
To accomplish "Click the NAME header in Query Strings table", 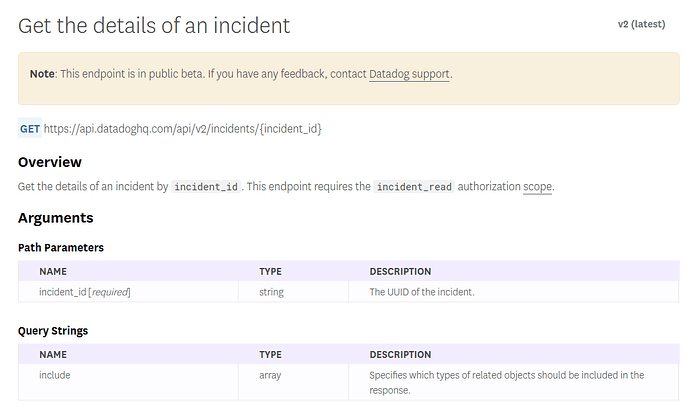I will pyautogui.click(x=53, y=355).
